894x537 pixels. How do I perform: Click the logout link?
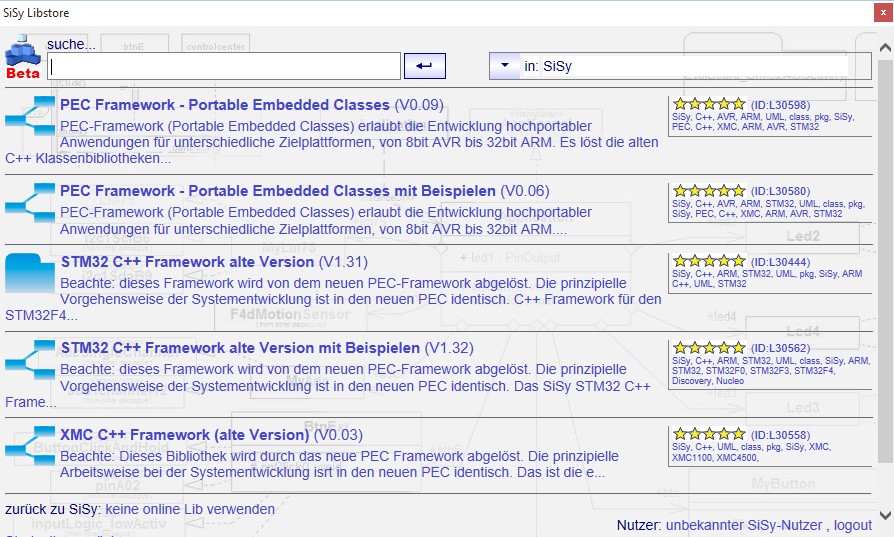click(x=853, y=525)
